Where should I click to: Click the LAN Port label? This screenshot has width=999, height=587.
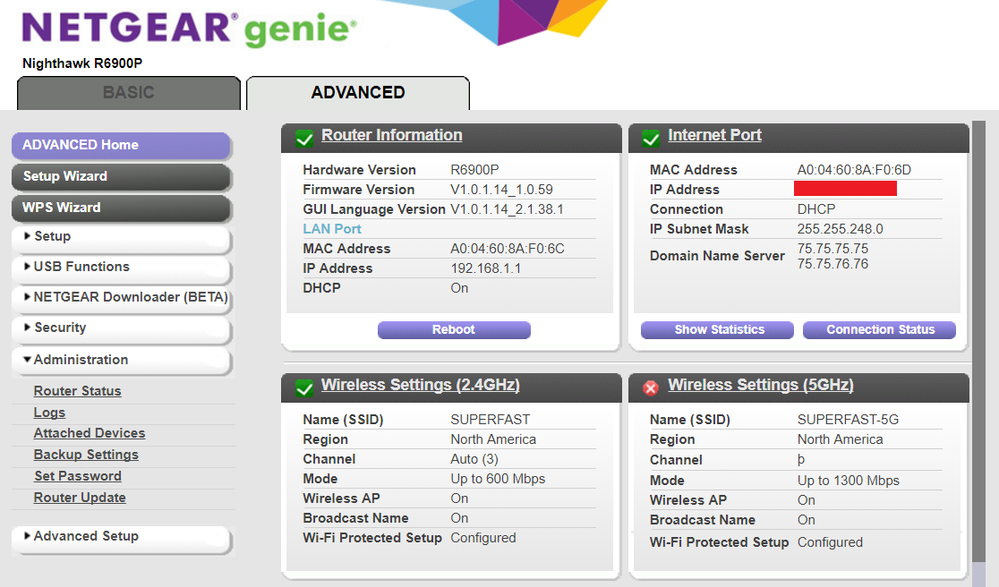332,229
